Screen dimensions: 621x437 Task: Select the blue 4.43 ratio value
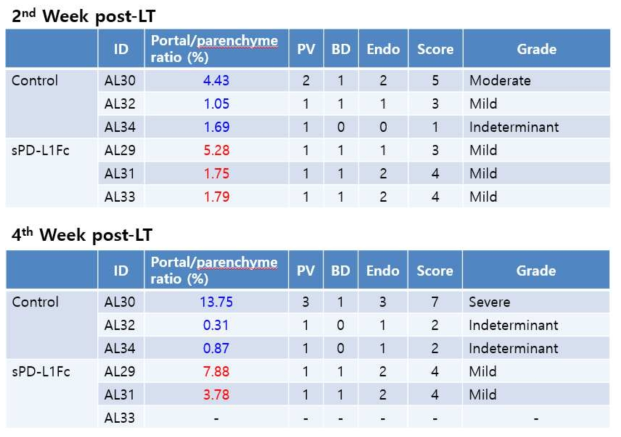point(216,79)
